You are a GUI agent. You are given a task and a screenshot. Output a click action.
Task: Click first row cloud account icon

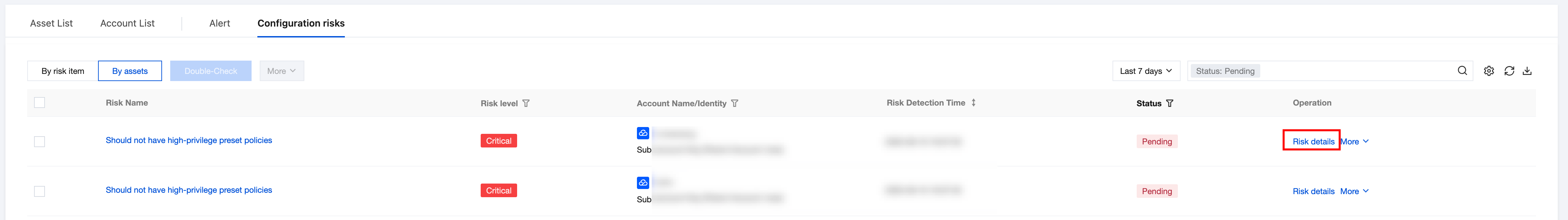643,133
